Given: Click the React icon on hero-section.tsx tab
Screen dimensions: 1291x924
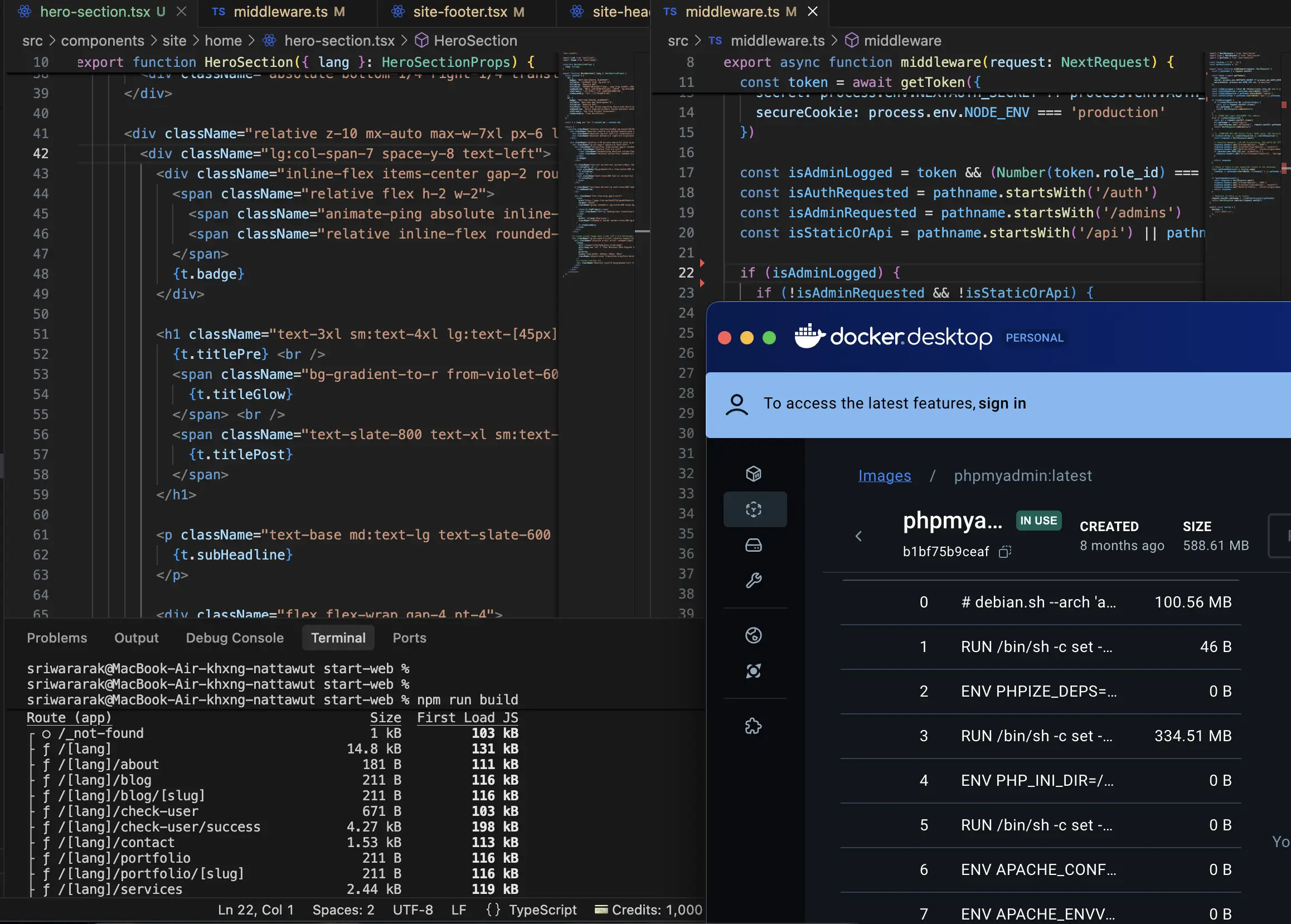Looking at the screenshot, I should (25, 11).
